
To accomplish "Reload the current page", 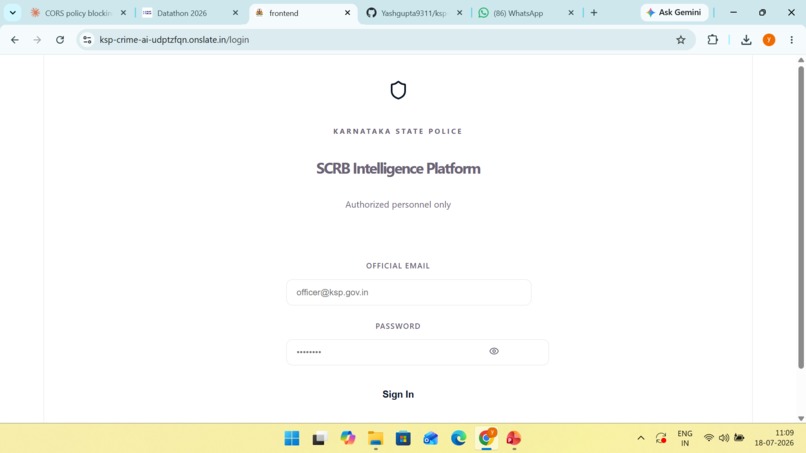I will [x=60, y=40].
